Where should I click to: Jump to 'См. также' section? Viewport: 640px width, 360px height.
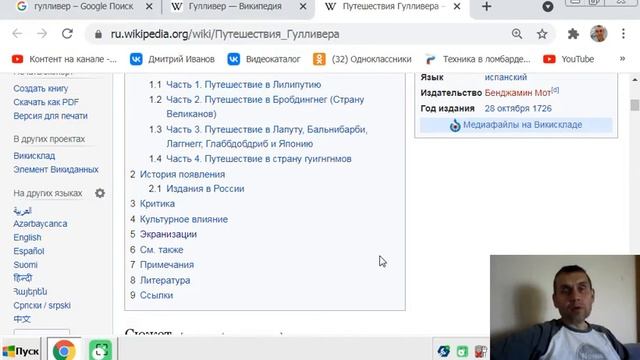click(x=162, y=250)
